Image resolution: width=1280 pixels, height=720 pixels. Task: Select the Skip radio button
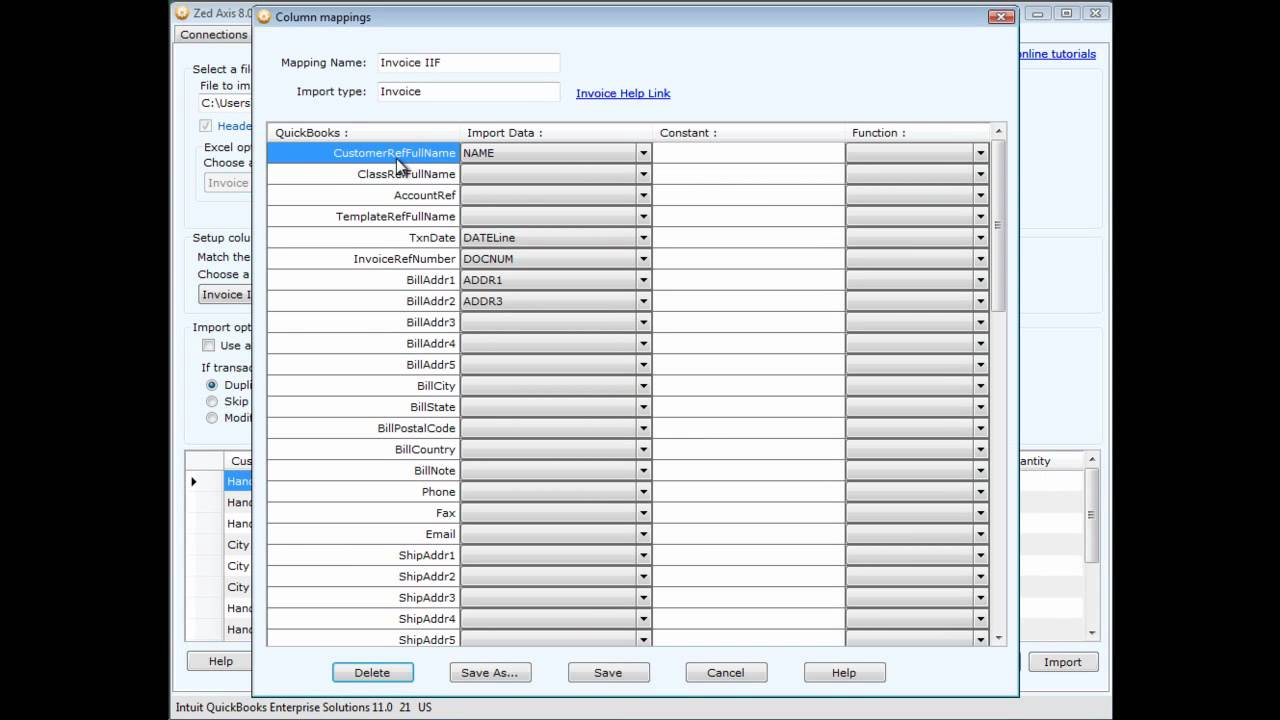pos(211,401)
